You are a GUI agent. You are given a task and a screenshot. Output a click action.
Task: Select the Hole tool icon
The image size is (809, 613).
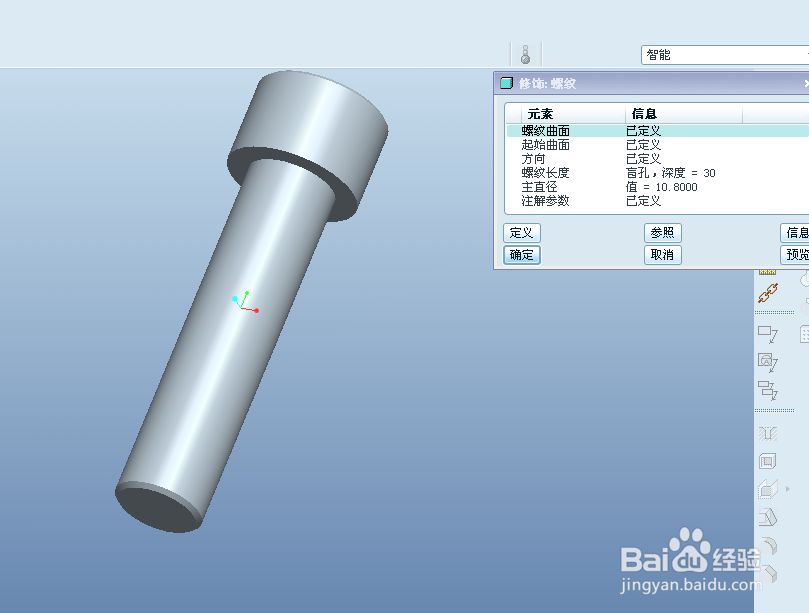pos(768,433)
